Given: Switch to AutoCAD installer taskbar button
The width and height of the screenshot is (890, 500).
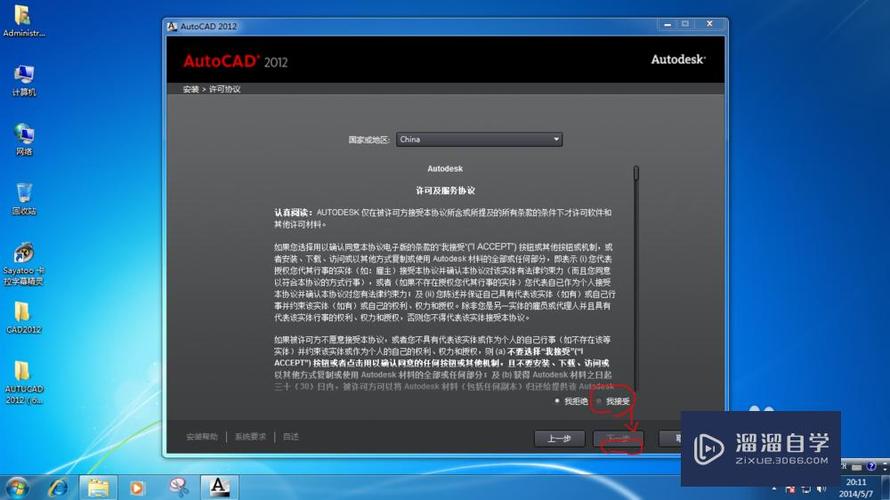Looking at the screenshot, I should [218, 488].
